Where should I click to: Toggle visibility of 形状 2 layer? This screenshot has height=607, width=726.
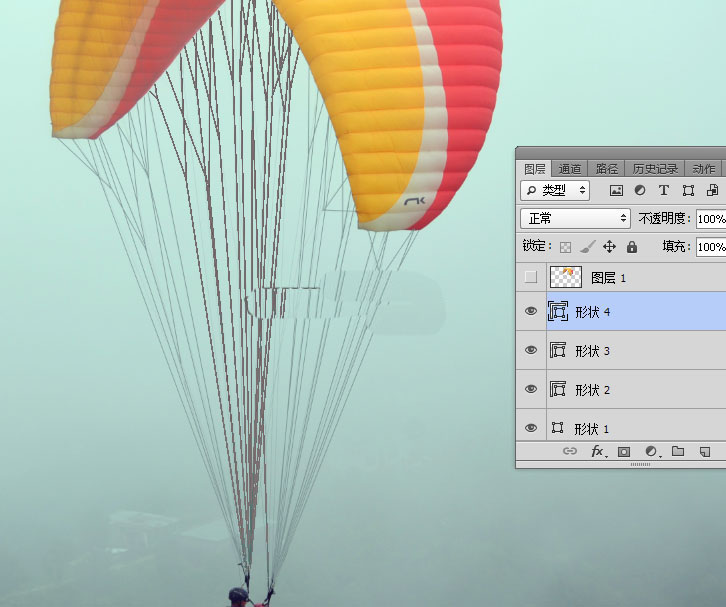click(531, 389)
